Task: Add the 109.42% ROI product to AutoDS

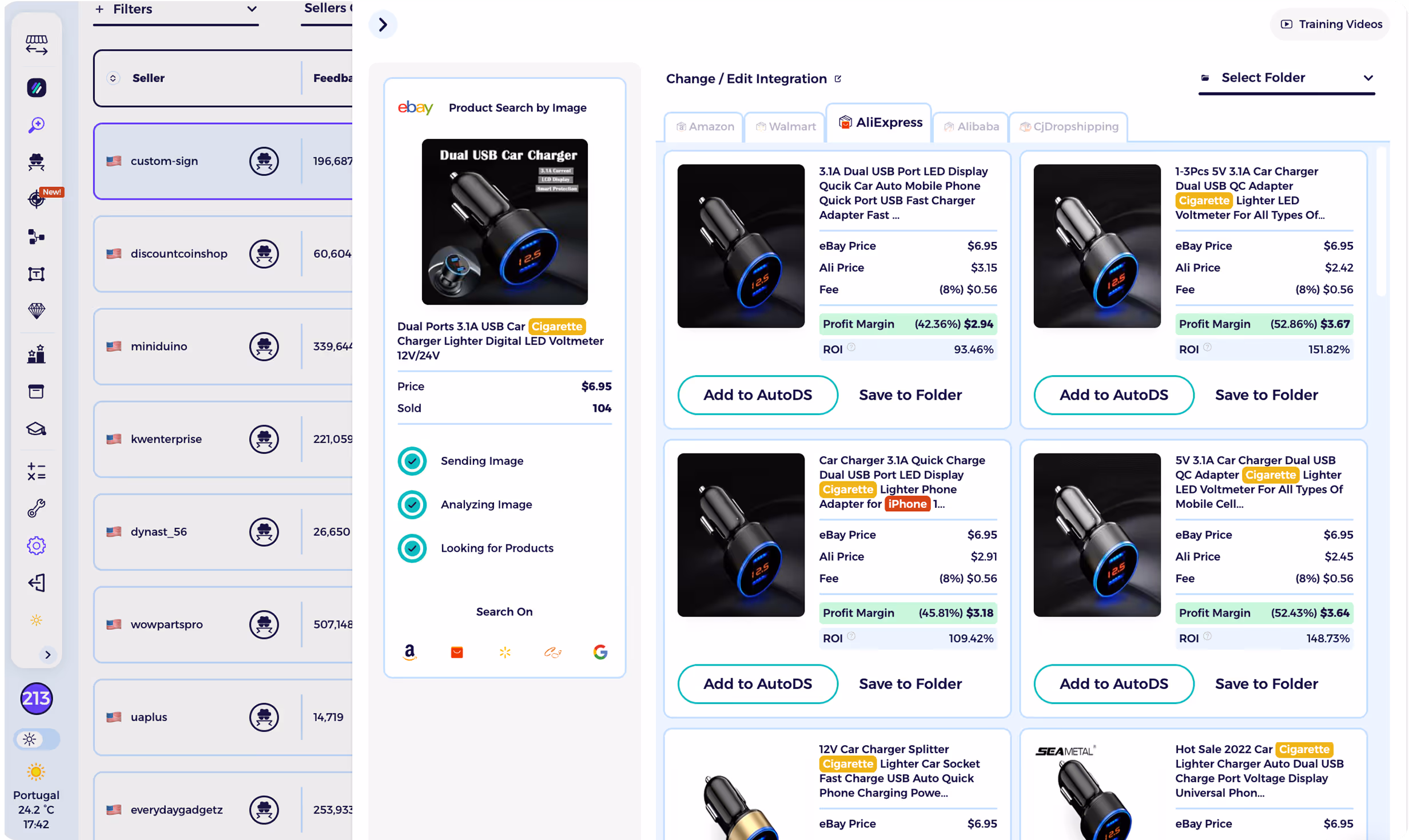Action: pyautogui.click(x=758, y=684)
